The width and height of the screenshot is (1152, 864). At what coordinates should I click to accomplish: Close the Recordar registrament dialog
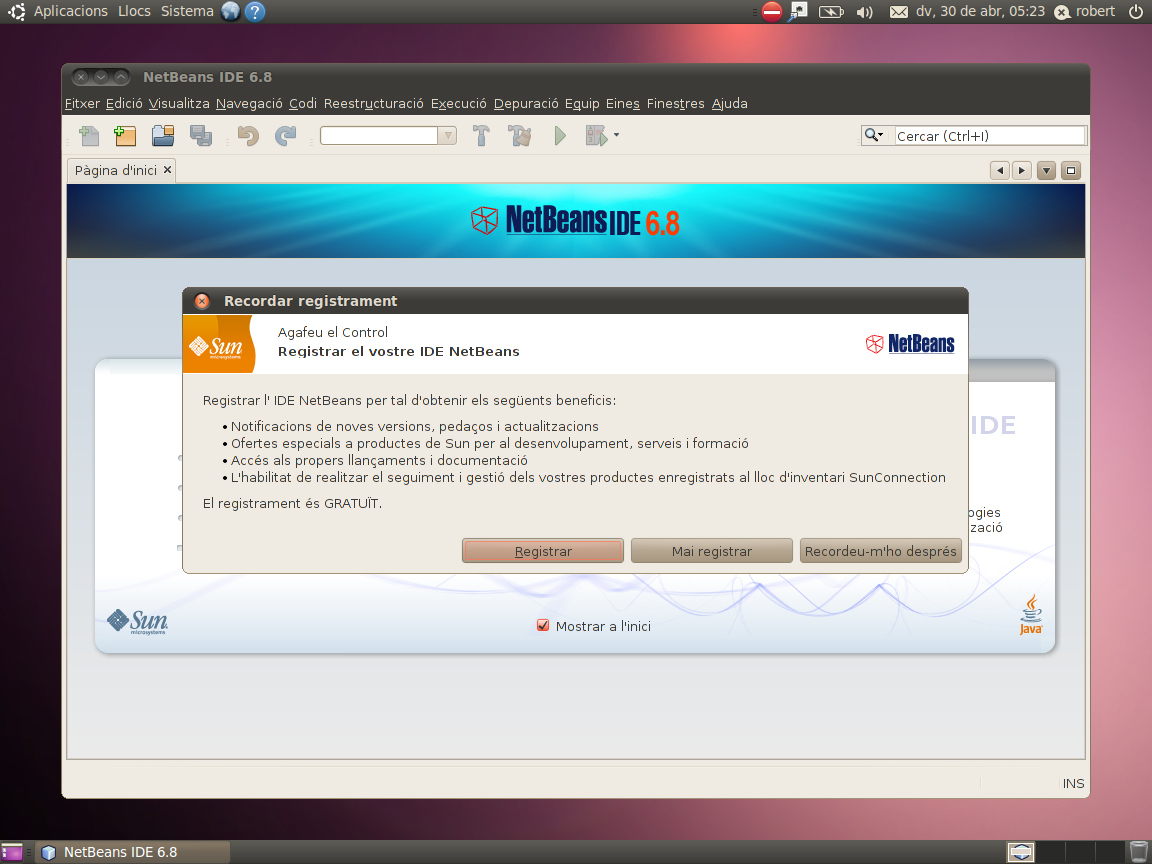point(202,301)
